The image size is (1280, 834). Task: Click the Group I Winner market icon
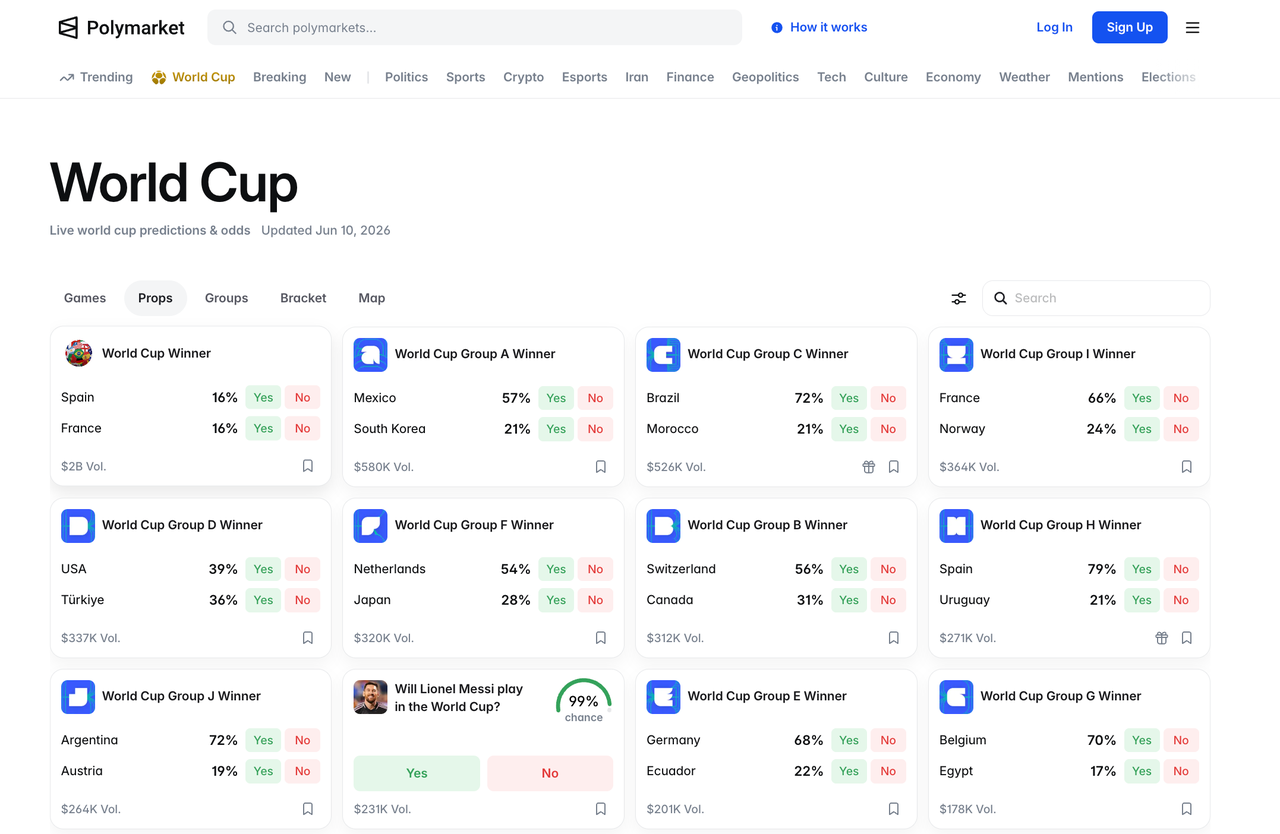(x=957, y=354)
